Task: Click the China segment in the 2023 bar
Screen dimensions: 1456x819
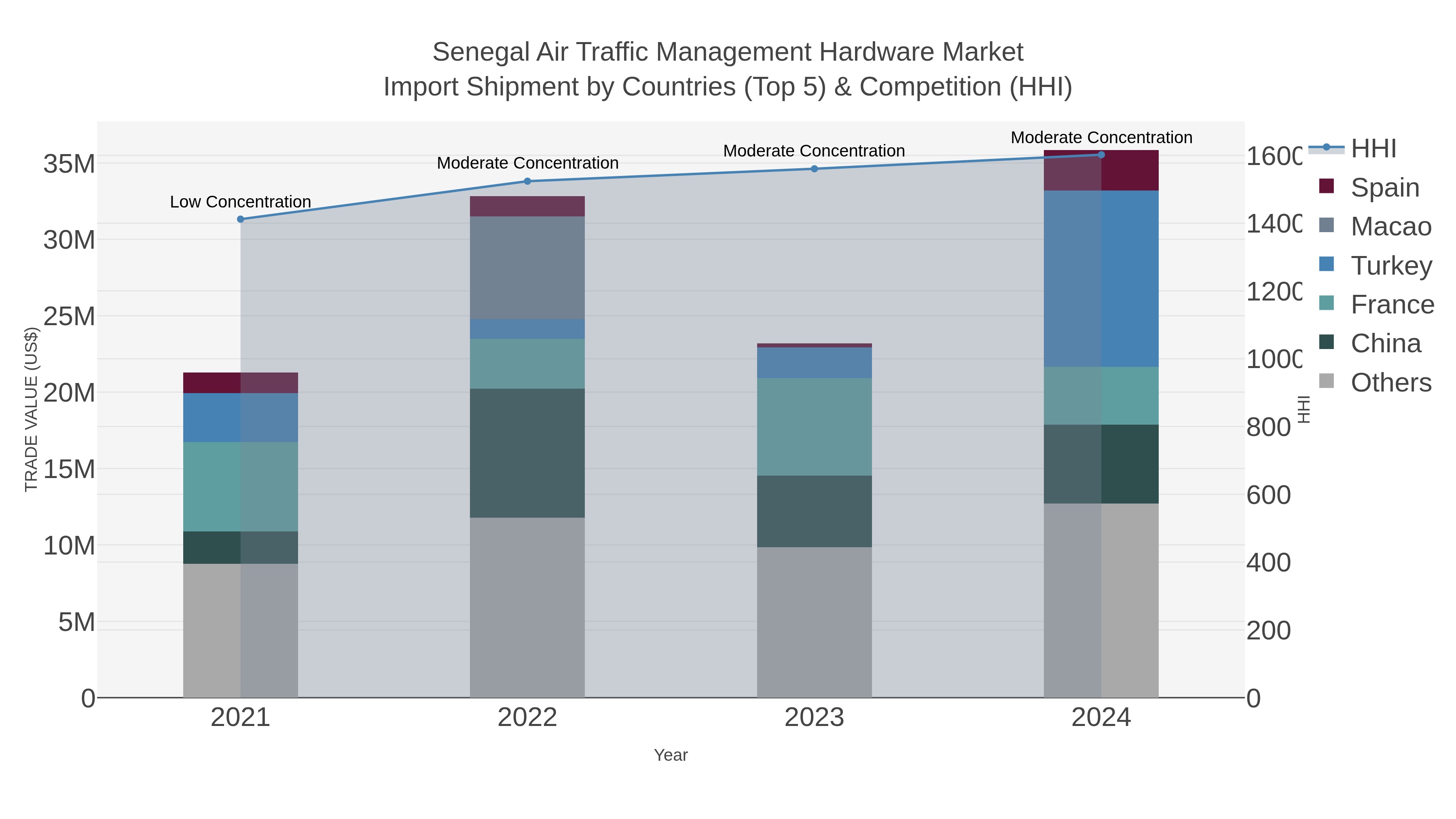Action: pyautogui.click(x=815, y=511)
